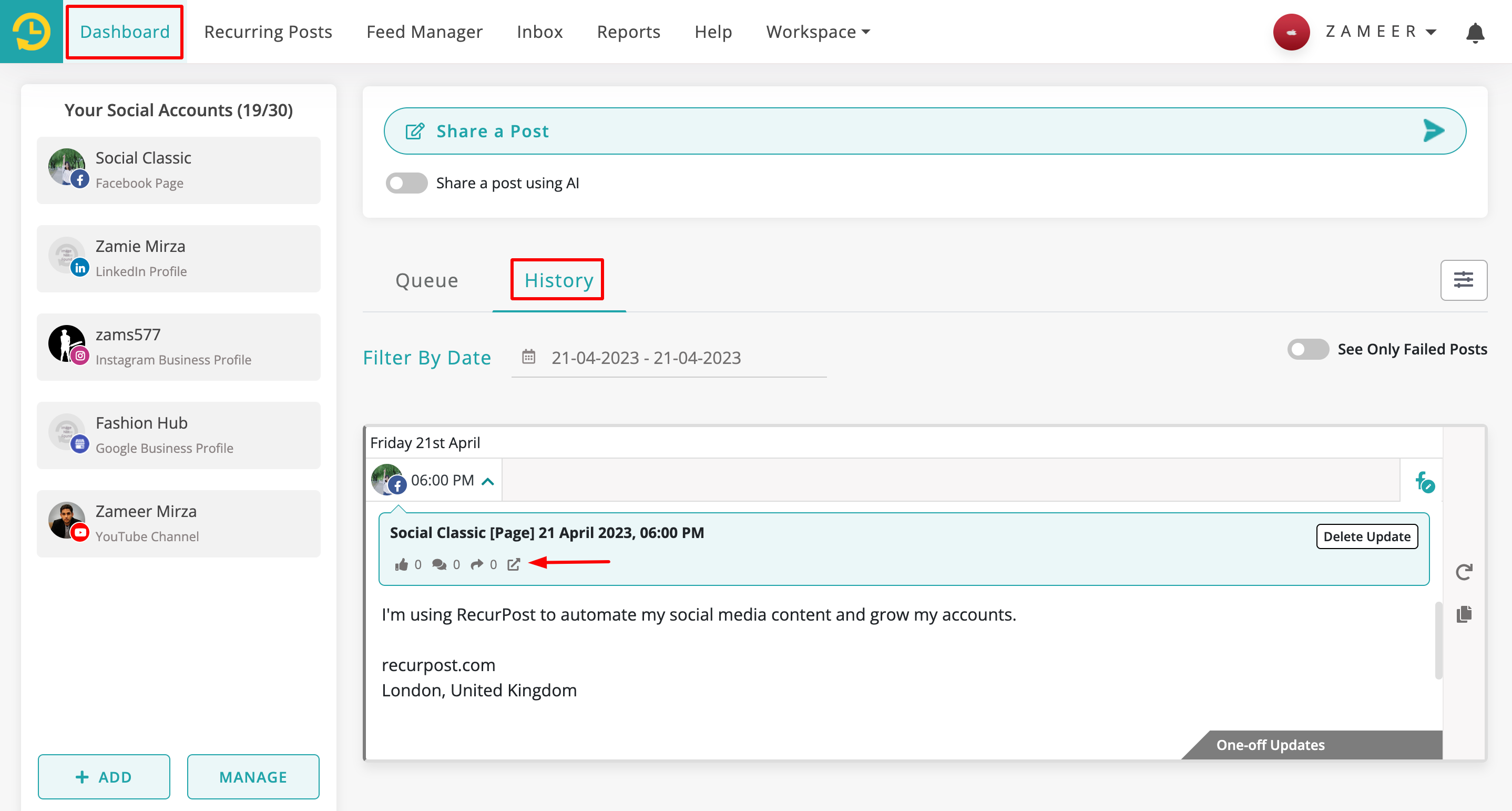Click the compose pencil icon in Share a Post
1512x811 pixels.
coord(414,131)
